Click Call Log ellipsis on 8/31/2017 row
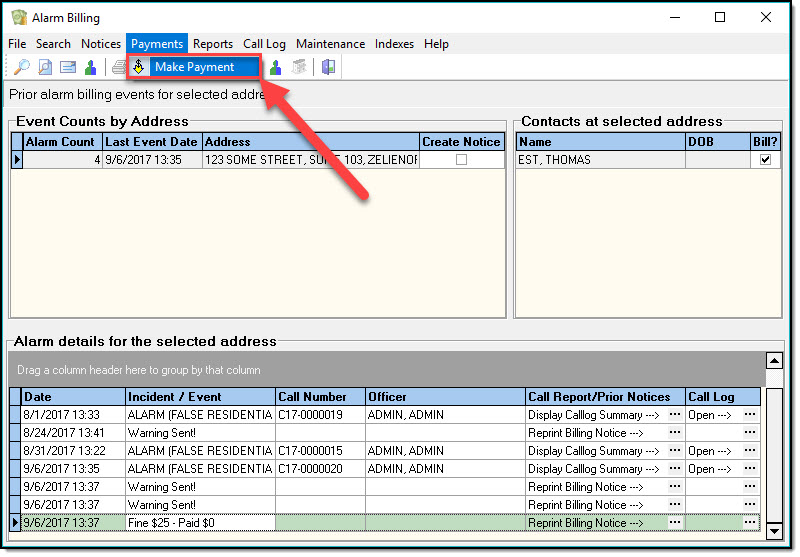The width and height of the screenshot is (800, 557). [x=750, y=451]
